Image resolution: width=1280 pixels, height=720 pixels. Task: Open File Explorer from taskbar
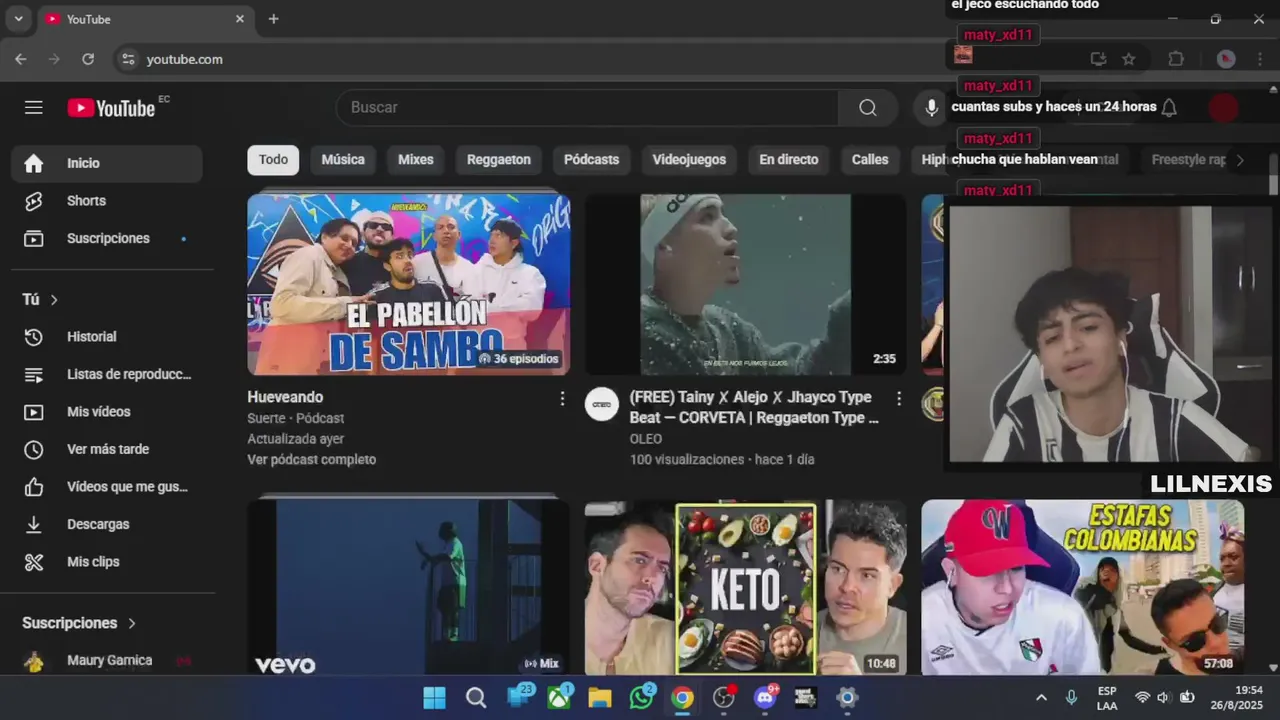coord(599,698)
